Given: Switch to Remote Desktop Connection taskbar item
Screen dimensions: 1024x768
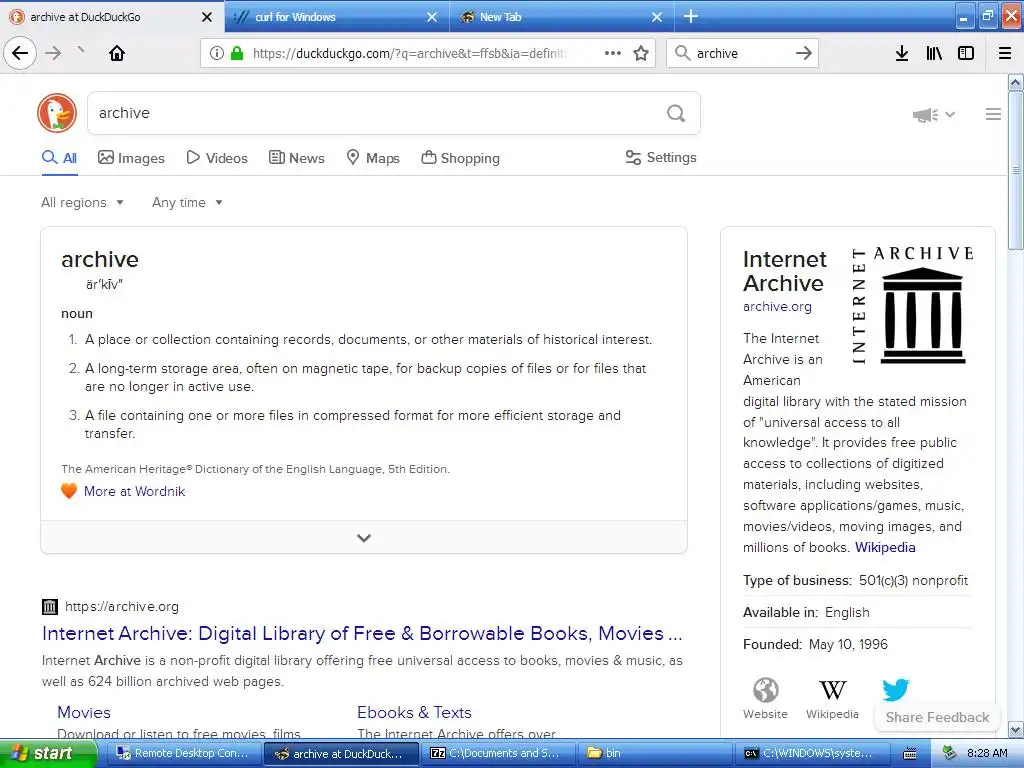Looking at the screenshot, I should pos(184,753).
